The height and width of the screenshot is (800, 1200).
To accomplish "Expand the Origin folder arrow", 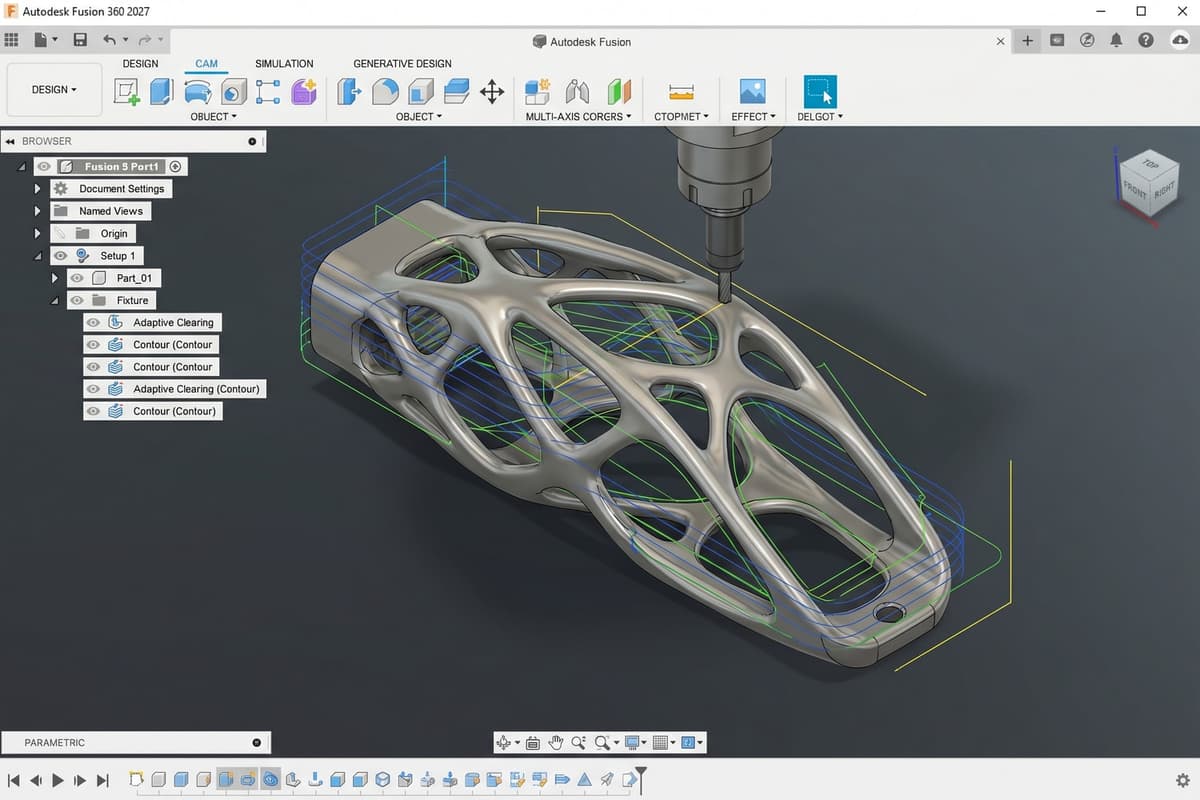I will tap(38, 233).
